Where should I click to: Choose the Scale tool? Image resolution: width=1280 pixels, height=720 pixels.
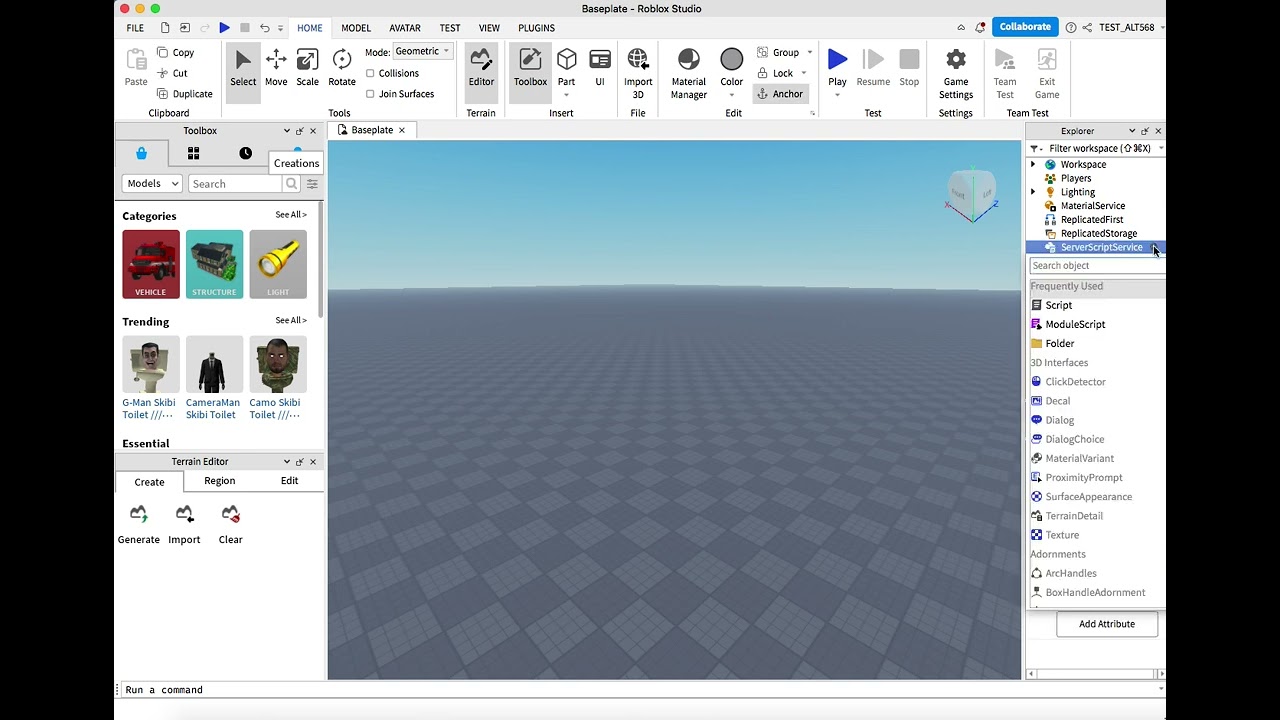tap(307, 68)
